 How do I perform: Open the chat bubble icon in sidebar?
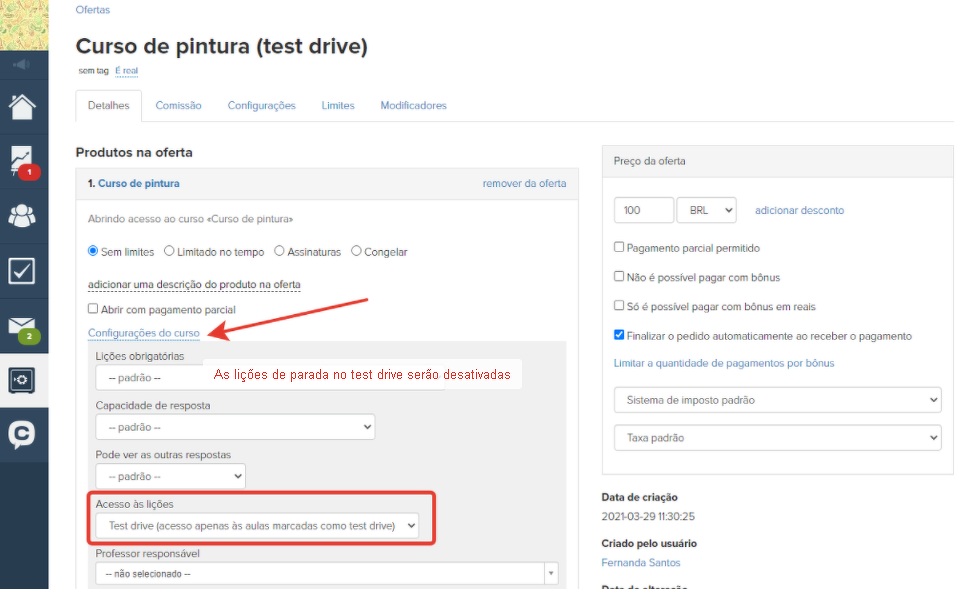tap(23, 435)
